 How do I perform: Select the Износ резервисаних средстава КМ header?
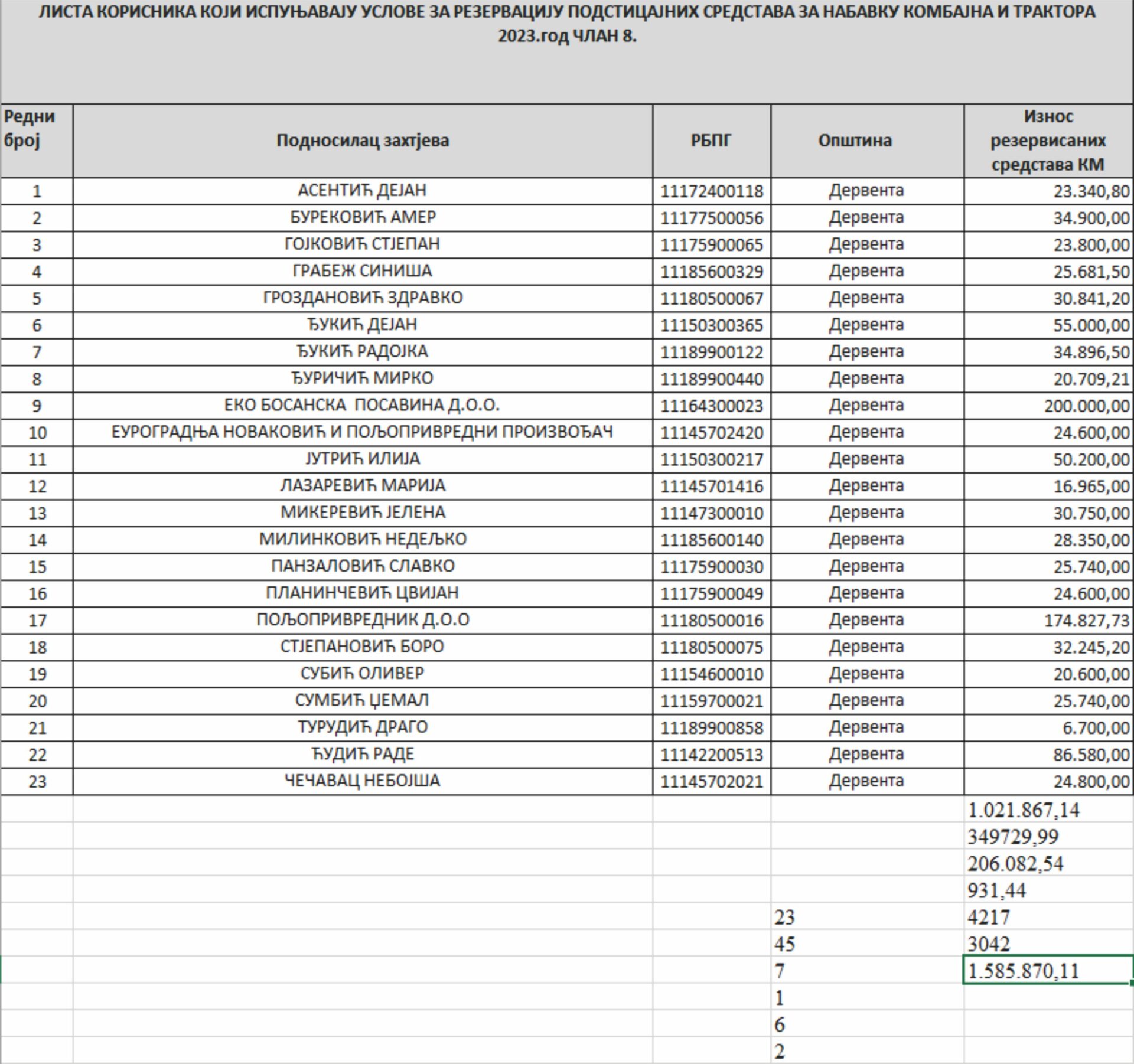click(1048, 141)
